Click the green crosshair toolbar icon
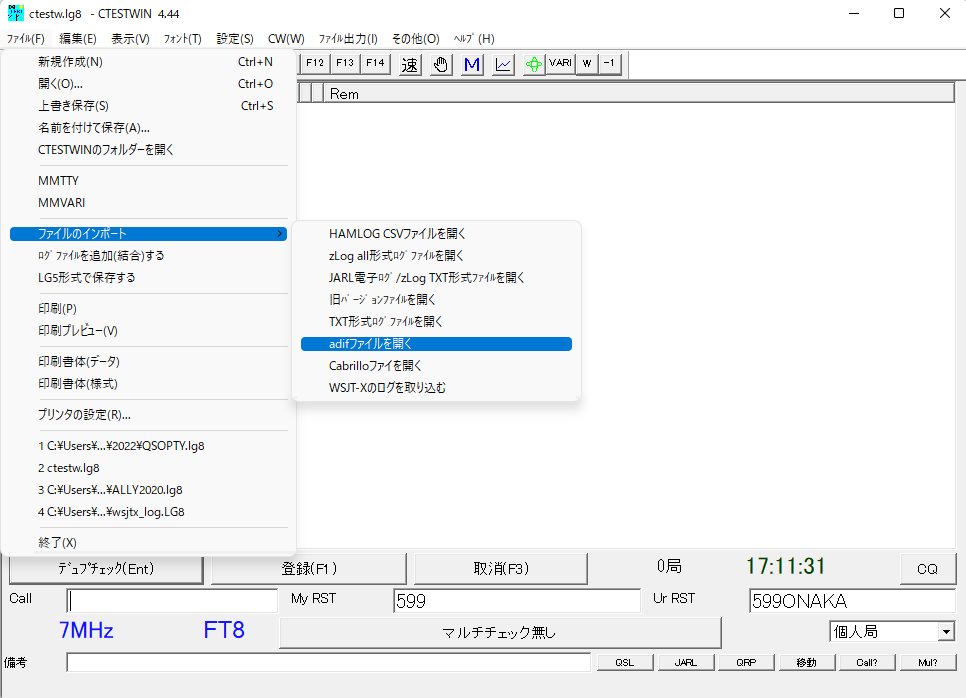966x698 pixels. pyautogui.click(x=534, y=64)
